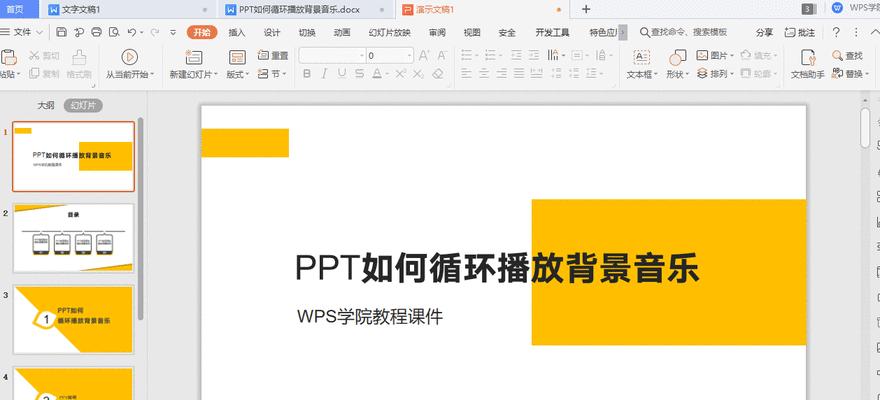Switch slide pane to 大纲 outline view
Viewport: 880px width, 400px height.
(46, 105)
